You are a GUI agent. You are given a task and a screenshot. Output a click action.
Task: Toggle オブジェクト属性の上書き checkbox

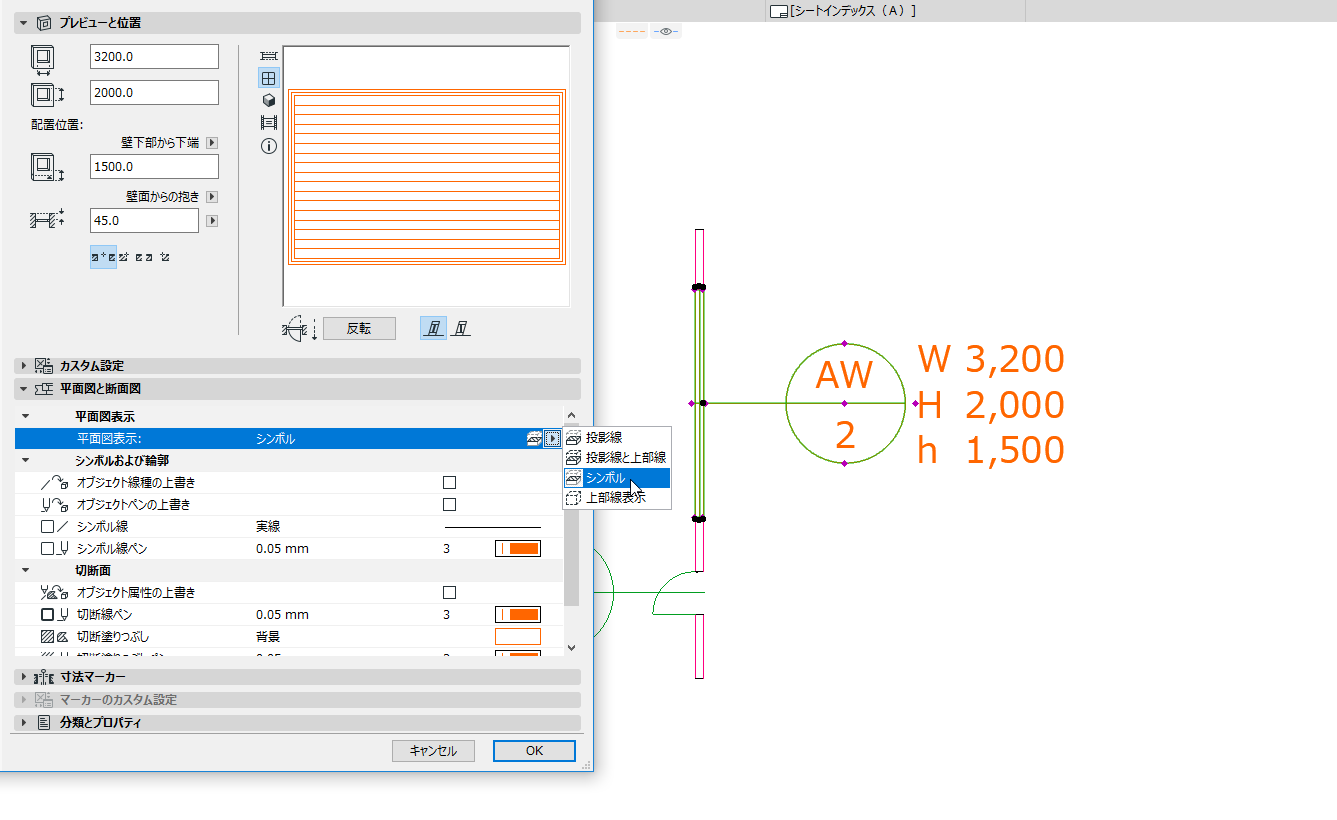[x=449, y=593]
